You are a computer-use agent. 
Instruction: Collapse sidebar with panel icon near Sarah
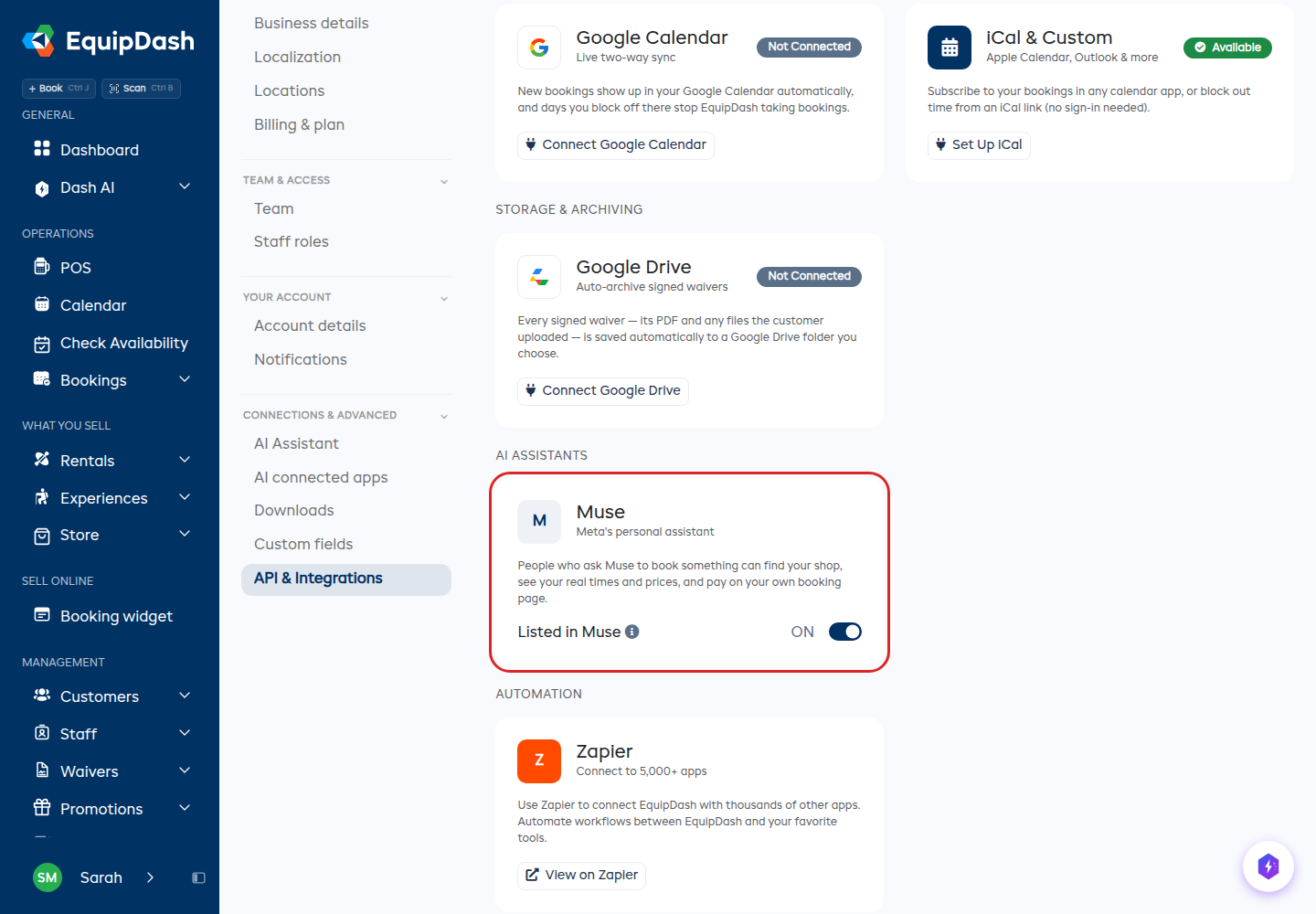[x=198, y=877]
